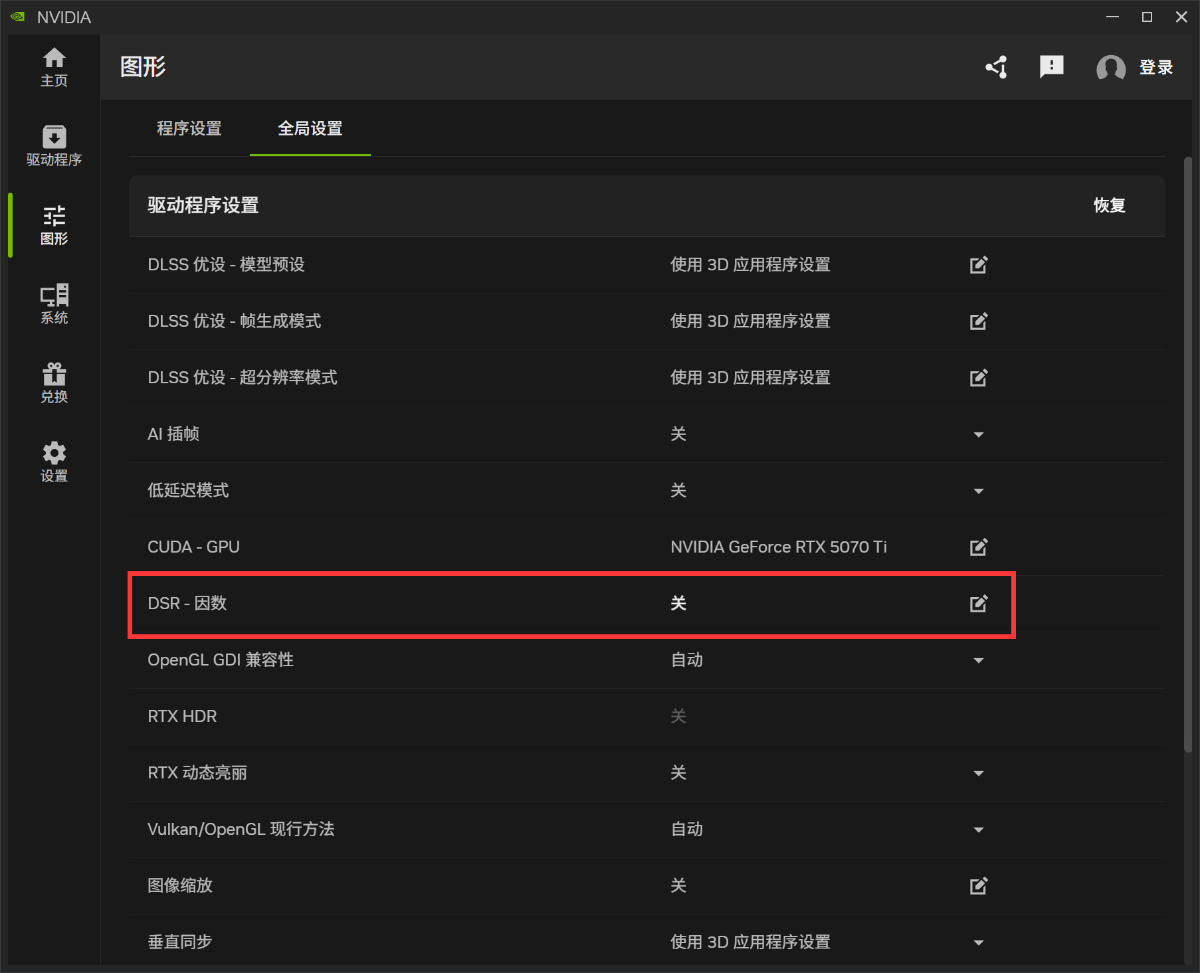Click the 恢复 restore button
Viewport: 1200px width, 973px height.
pyautogui.click(x=1110, y=205)
